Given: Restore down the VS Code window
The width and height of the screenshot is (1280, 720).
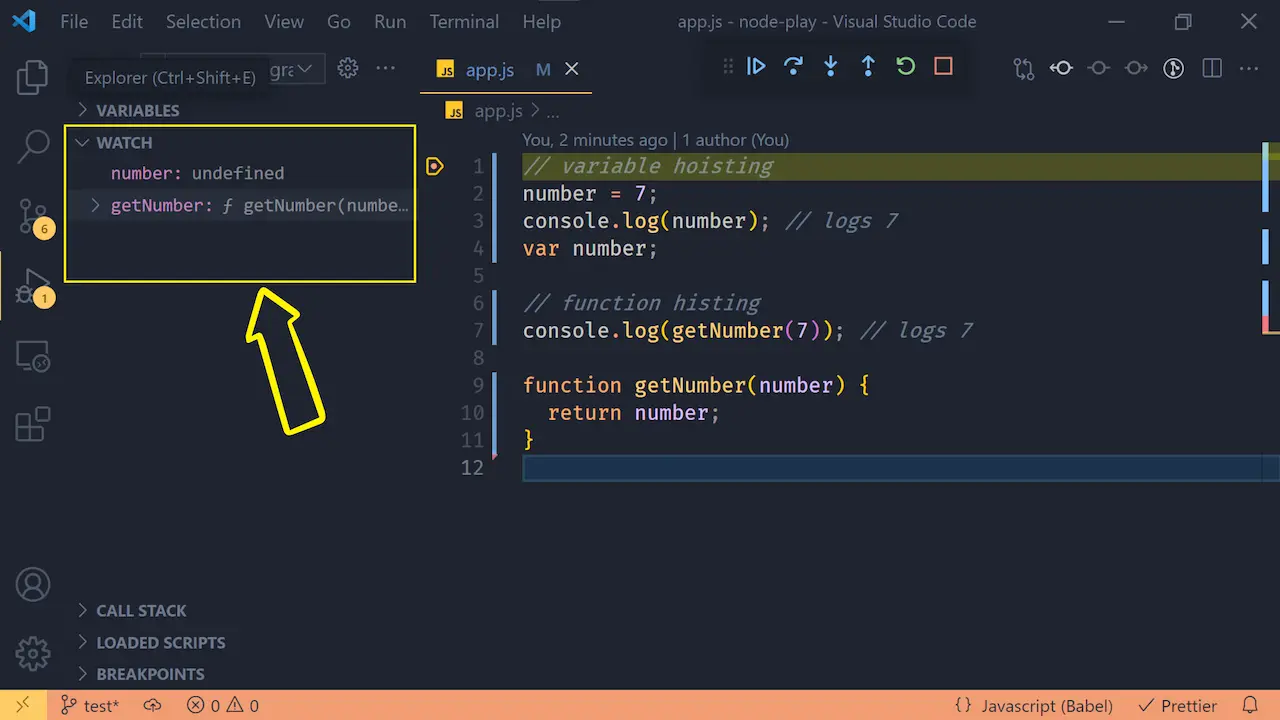Looking at the screenshot, I should point(1183,21).
